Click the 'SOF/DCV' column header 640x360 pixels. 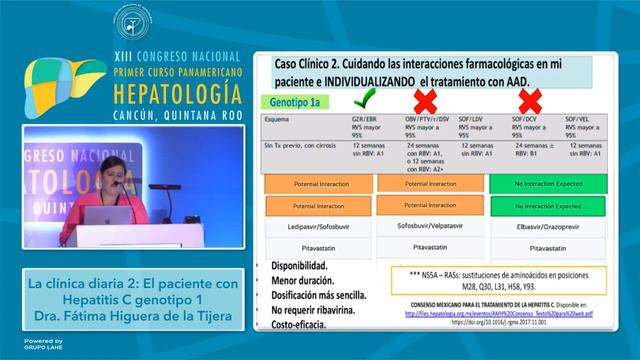click(524, 119)
